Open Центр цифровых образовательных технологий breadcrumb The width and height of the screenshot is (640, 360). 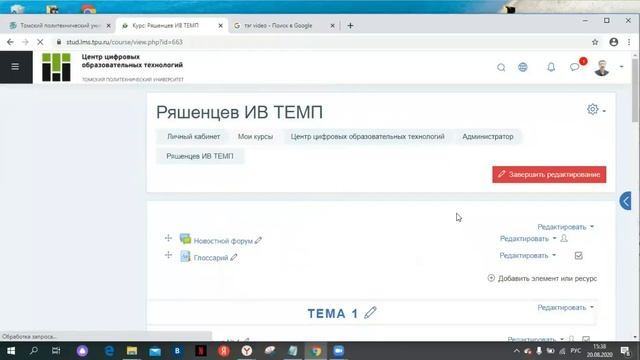click(367, 137)
